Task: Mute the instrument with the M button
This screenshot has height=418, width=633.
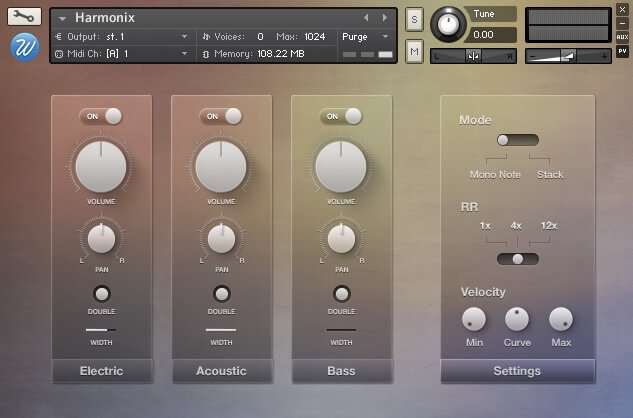Action: tap(414, 50)
